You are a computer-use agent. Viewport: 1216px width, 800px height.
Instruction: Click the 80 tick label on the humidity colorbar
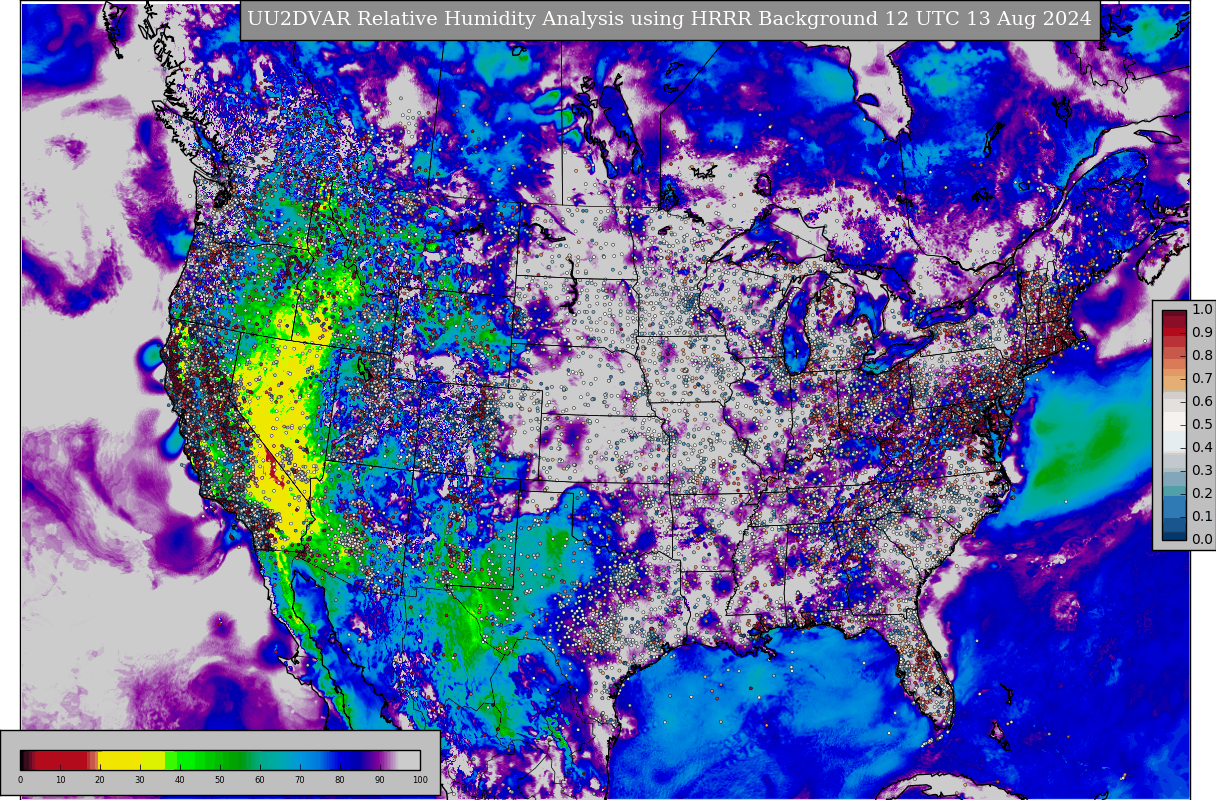coord(340,780)
